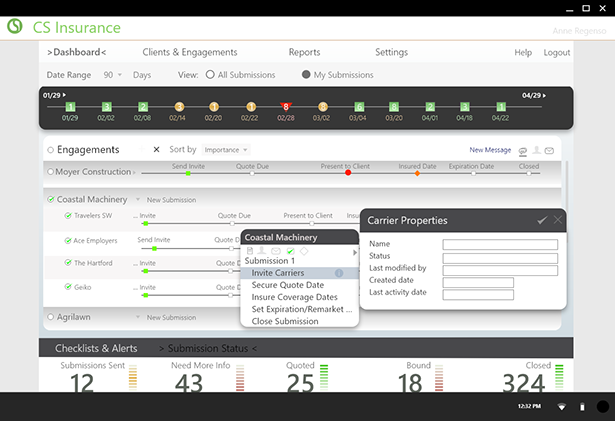The width and height of the screenshot is (615, 421).
Task: Click the Wi-Fi icon in the taskbar
Action: 561,407
